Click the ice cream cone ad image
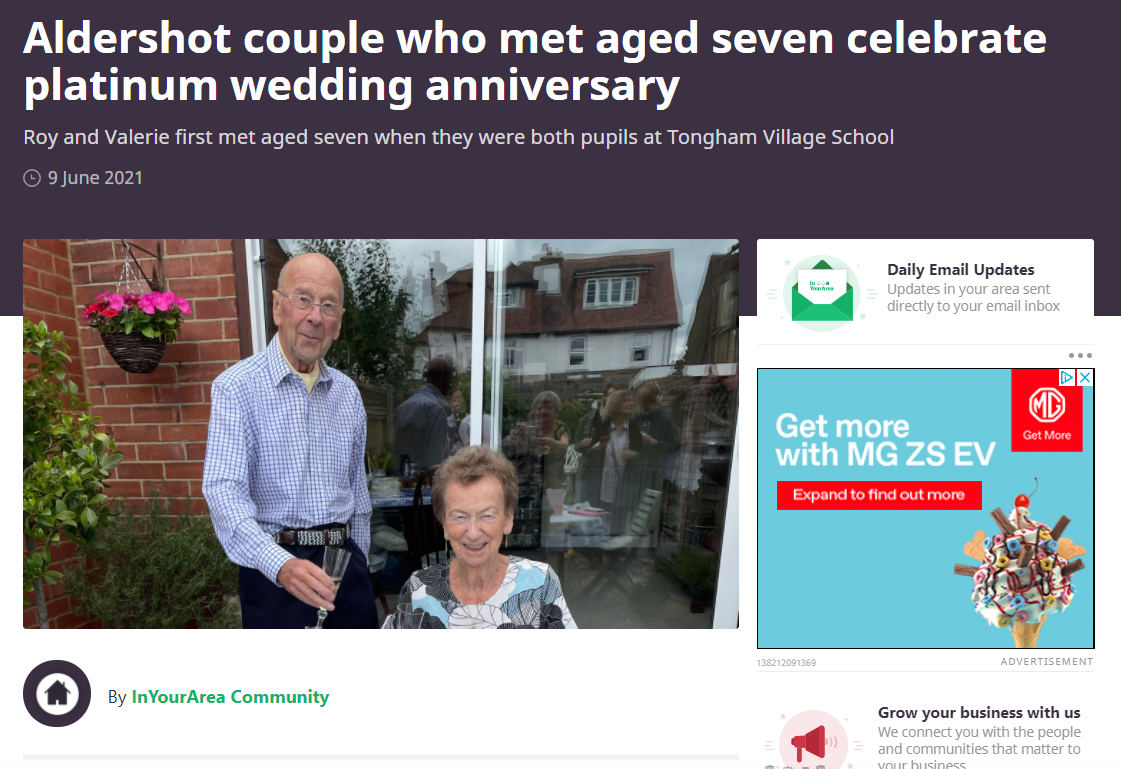 click(x=1020, y=564)
